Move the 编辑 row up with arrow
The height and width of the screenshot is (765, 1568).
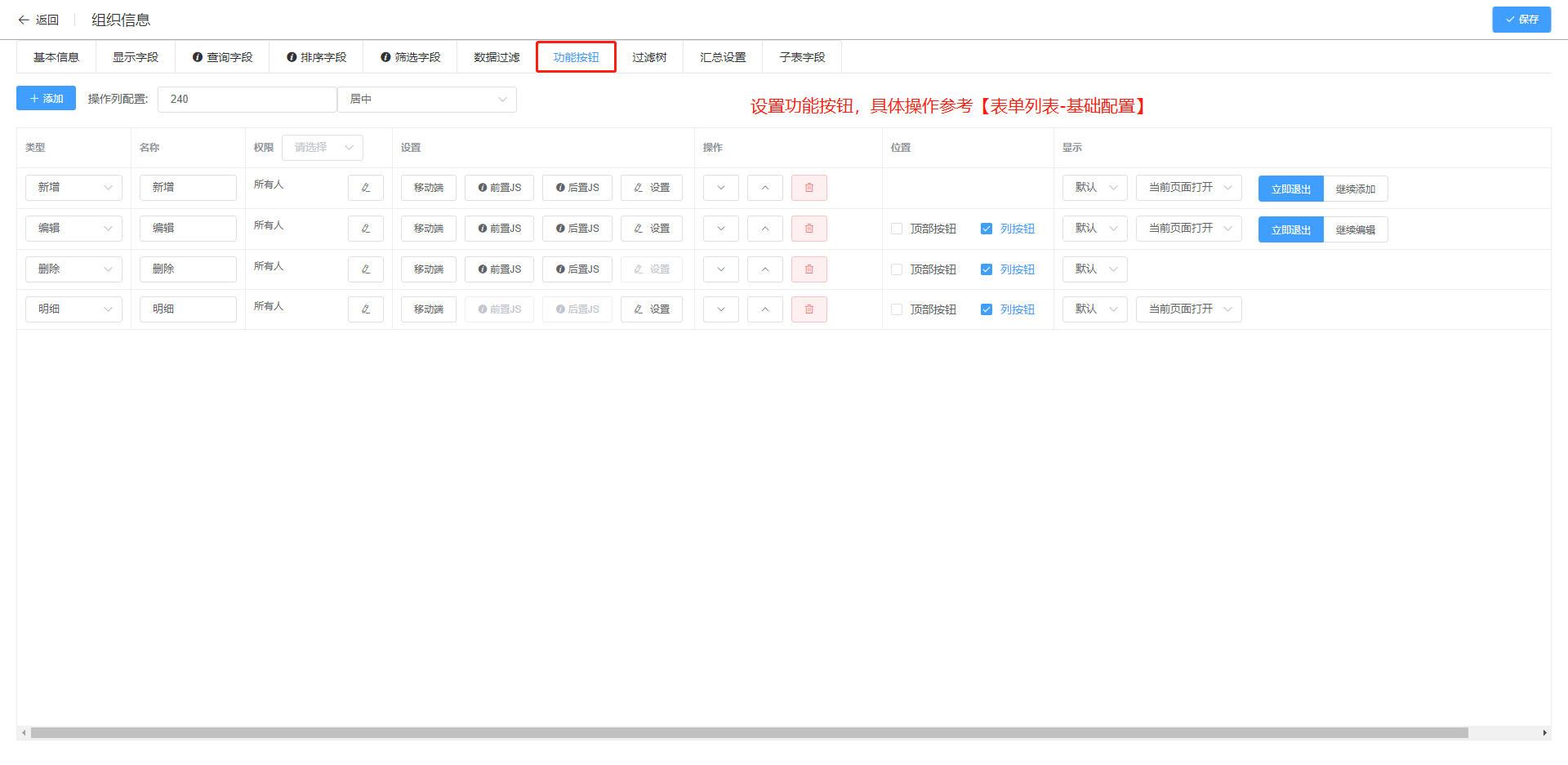[x=764, y=229]
